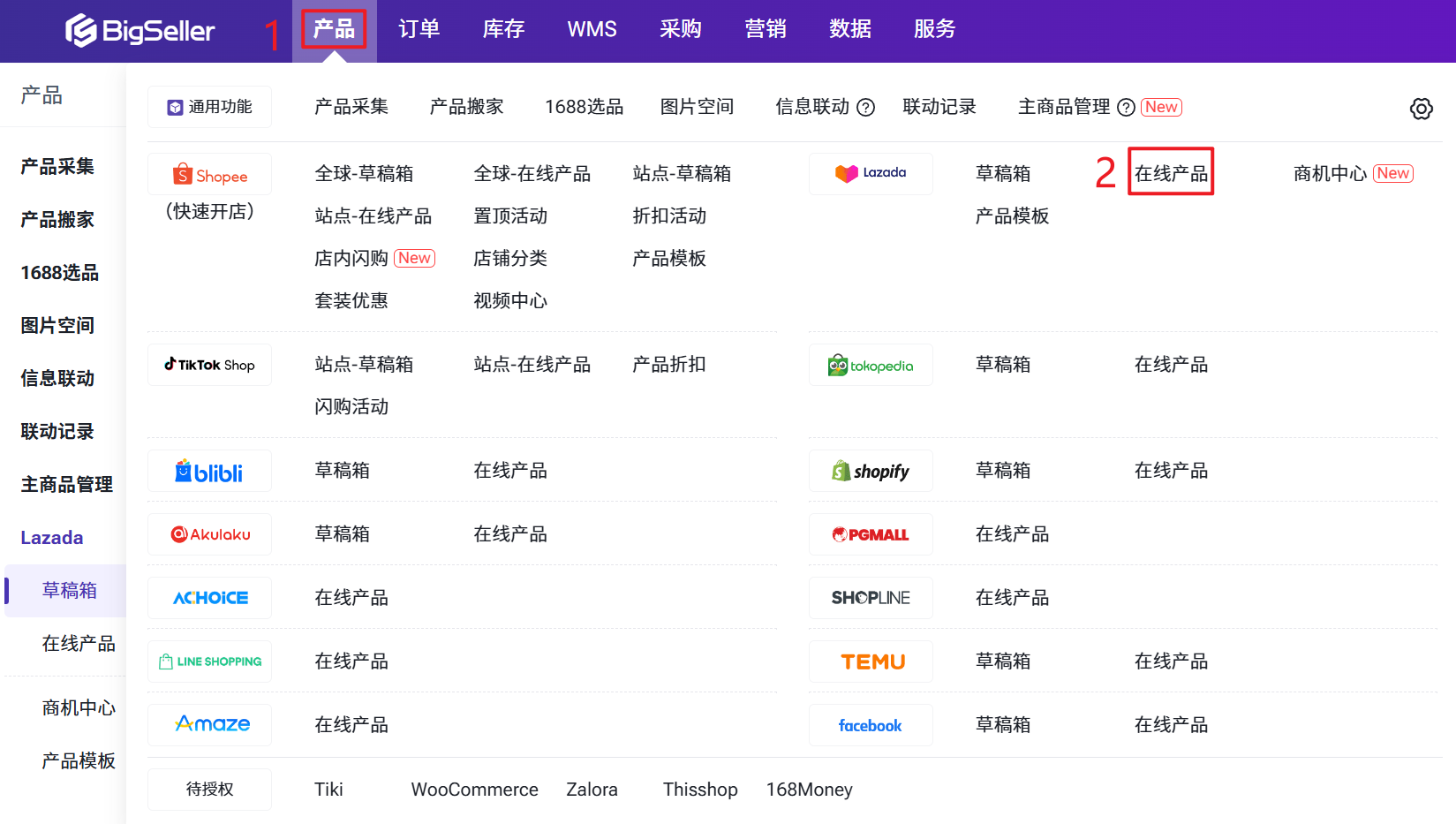
Task: Click the help icon beside 信息联动
Action: coord(866,108)
